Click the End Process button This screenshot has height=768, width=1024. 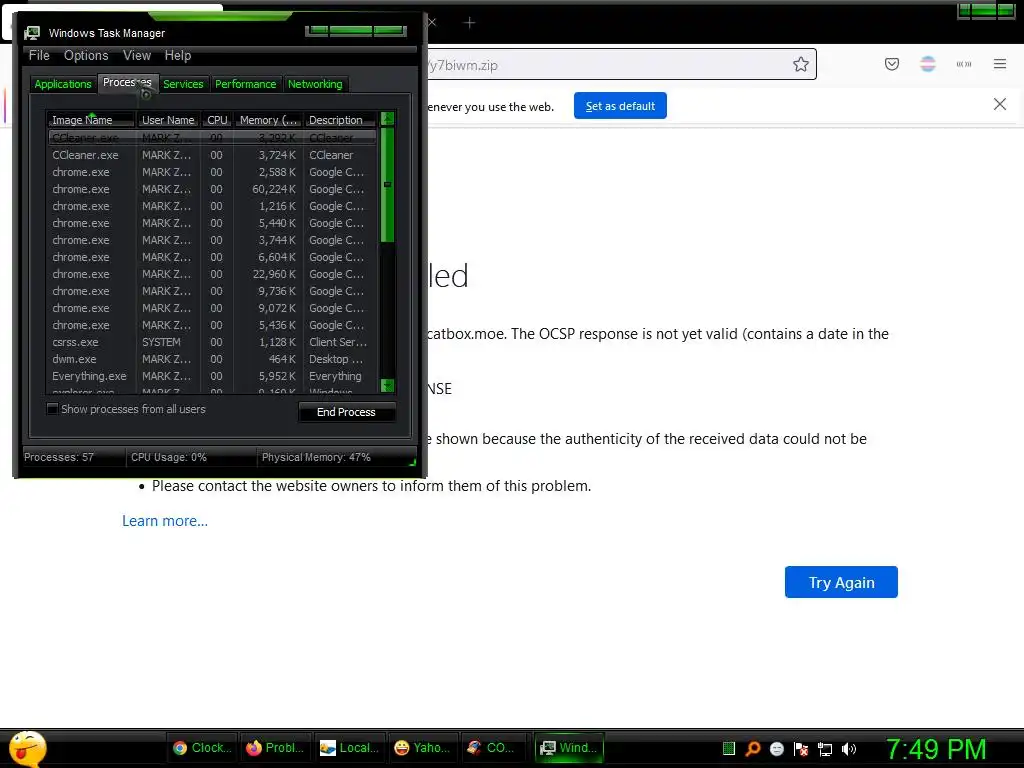point(346,412)
